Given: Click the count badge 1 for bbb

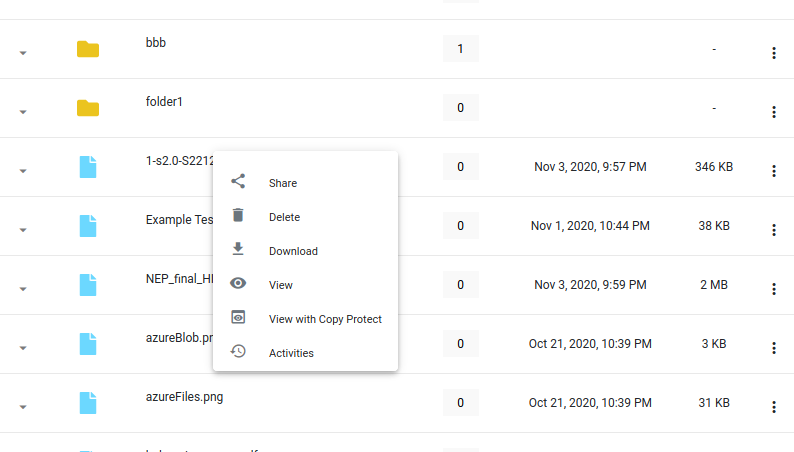Looking at the screenshot, I should click(460, 49).
